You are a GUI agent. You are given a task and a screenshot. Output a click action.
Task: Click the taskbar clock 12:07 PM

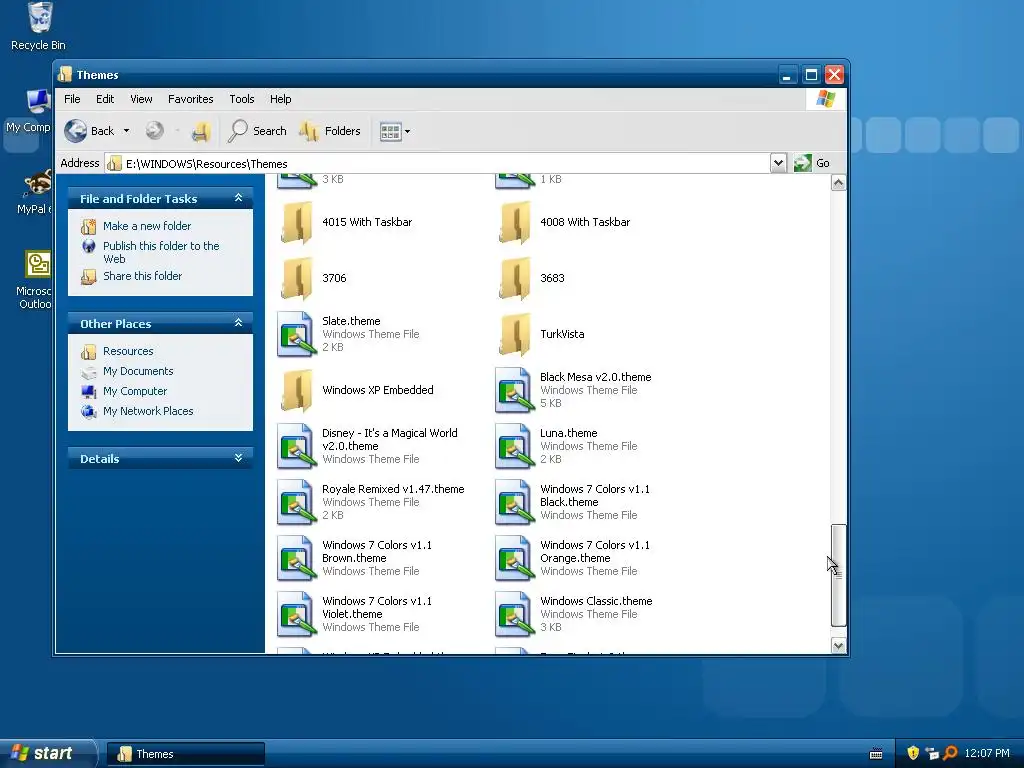(986, 753)
